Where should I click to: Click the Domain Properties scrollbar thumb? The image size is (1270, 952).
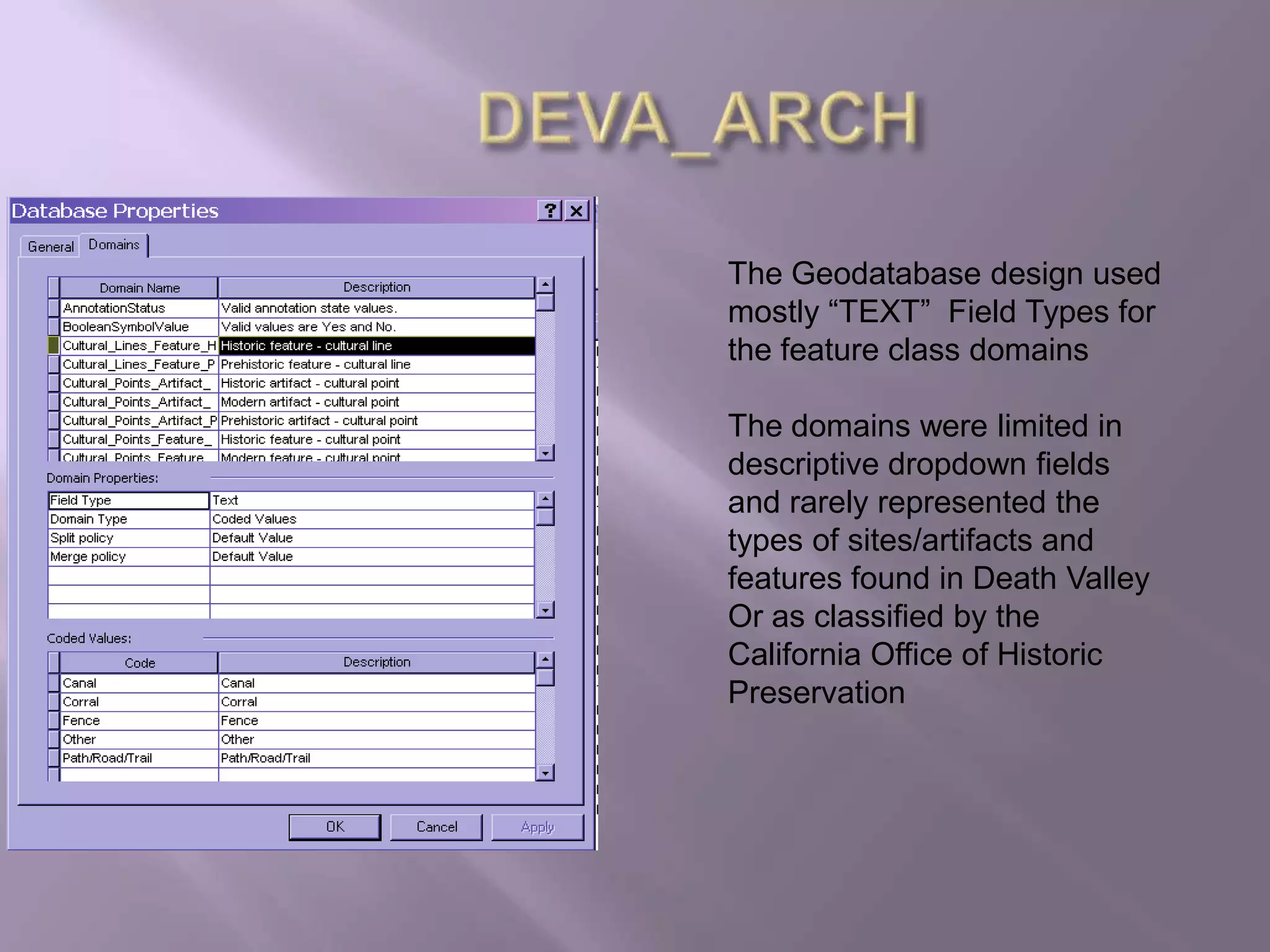[x=545, y=517]
